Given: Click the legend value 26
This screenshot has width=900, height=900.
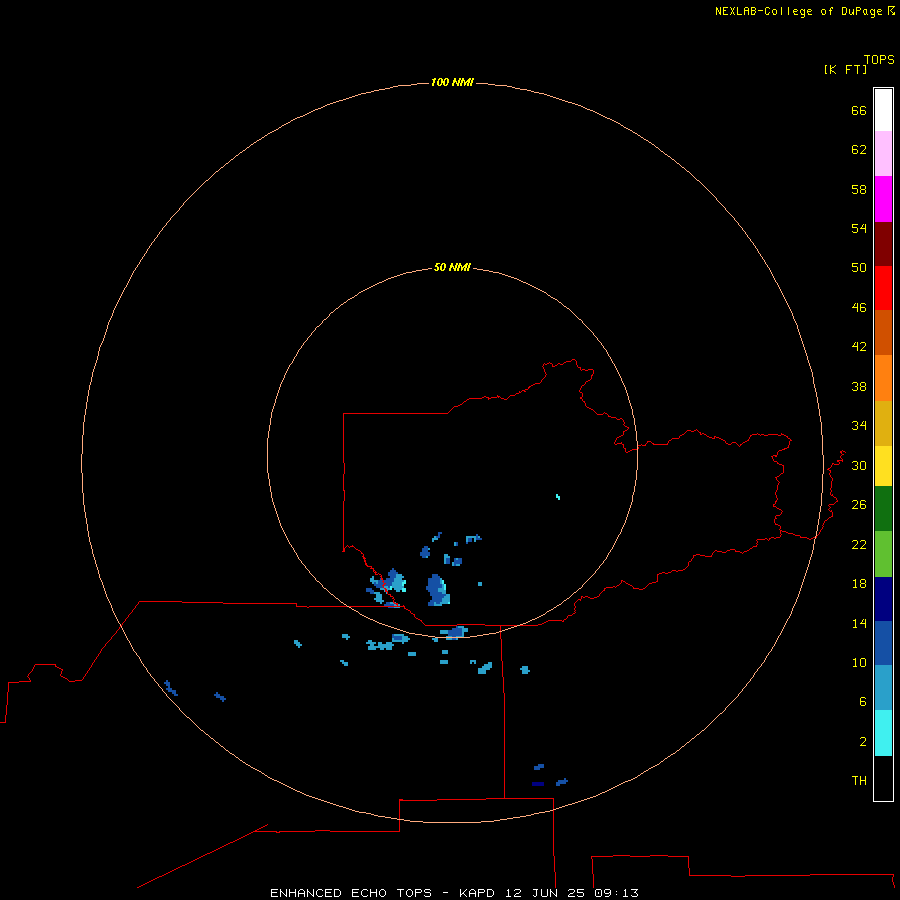Looking at the screenshot, I should [859, 505].
